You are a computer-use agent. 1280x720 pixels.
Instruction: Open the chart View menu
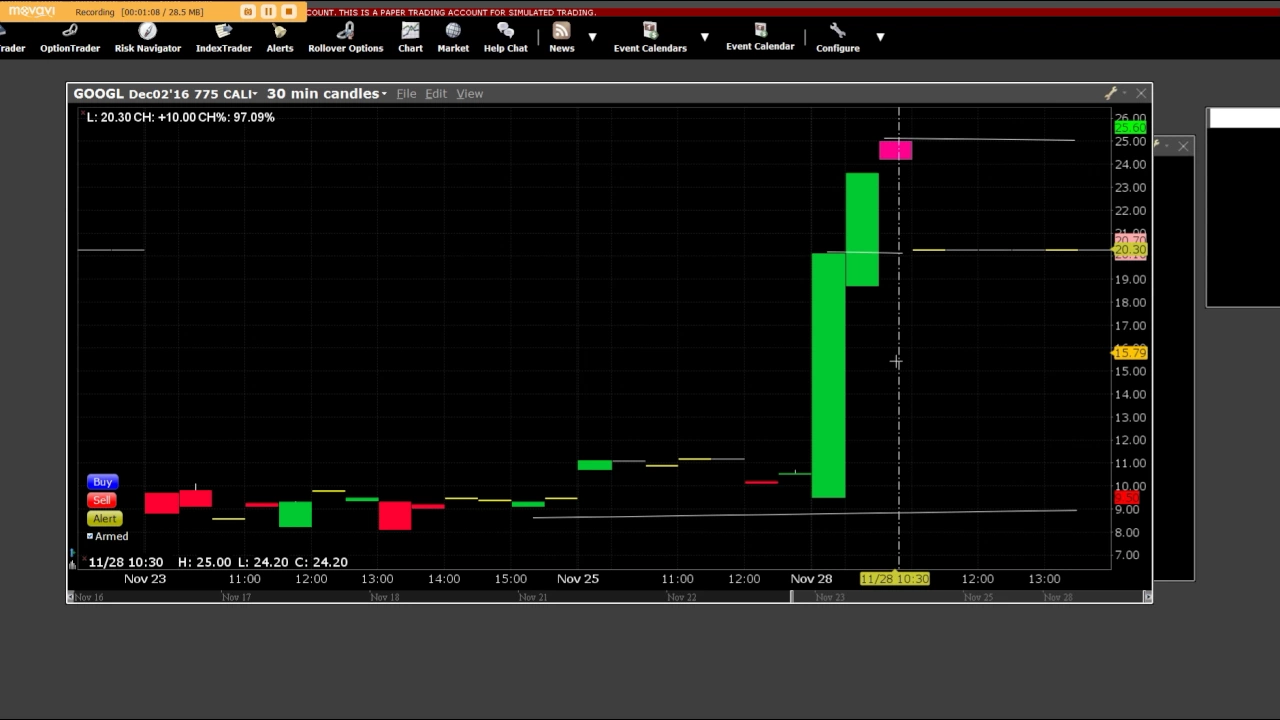470,94
